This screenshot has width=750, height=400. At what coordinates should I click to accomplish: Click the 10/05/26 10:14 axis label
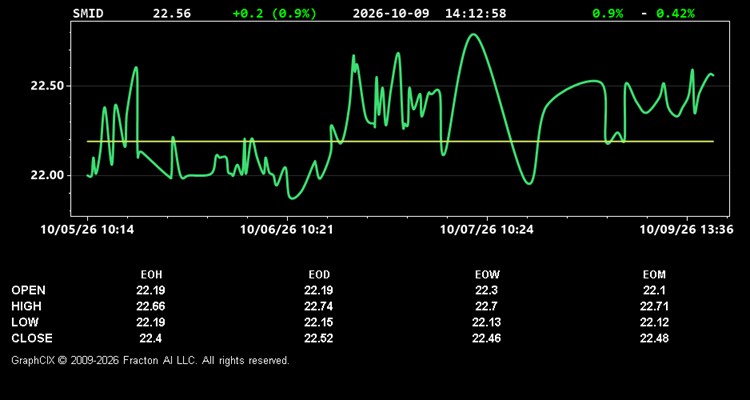click(x=88, y=230)
